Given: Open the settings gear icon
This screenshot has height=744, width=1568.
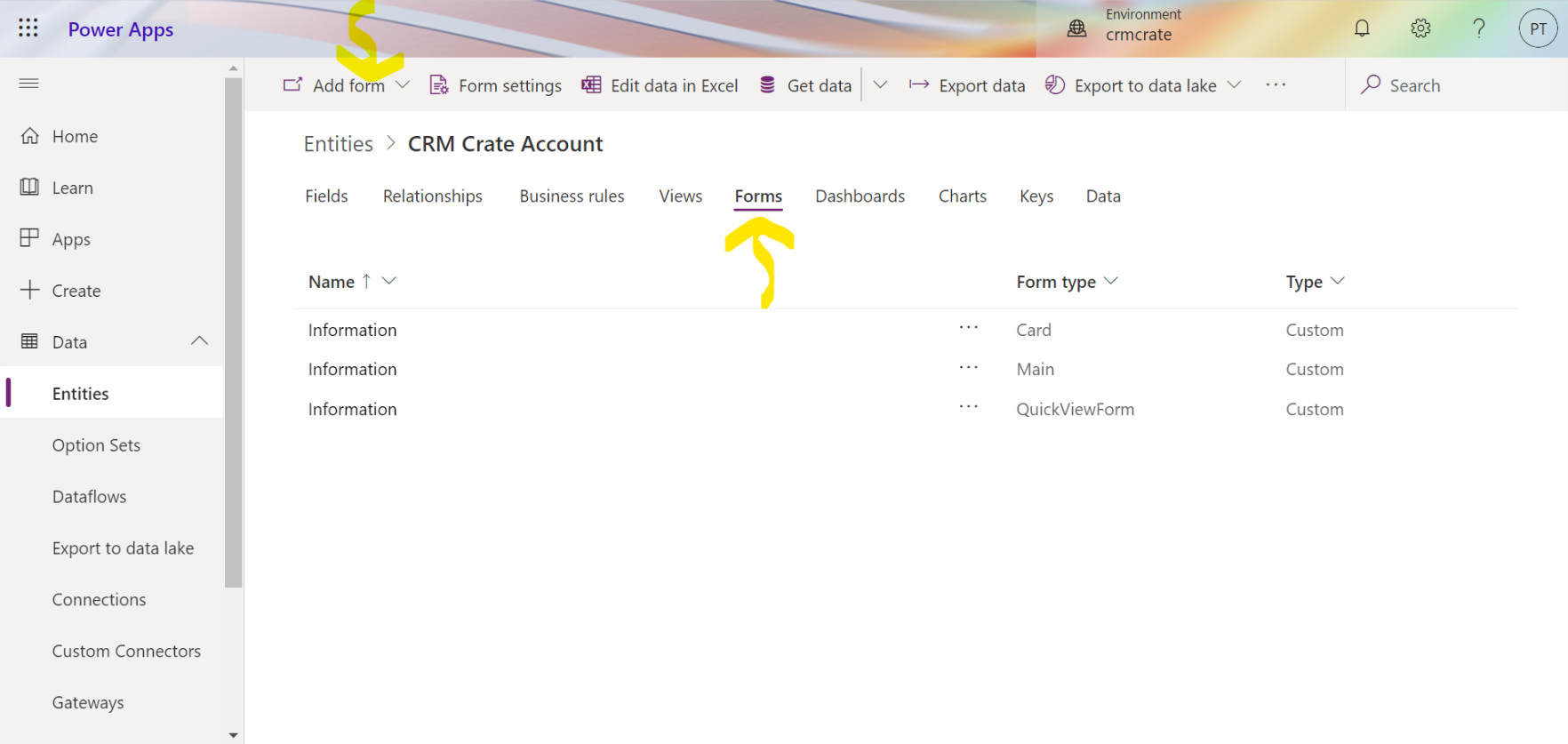Looking at the screenshot, I should [x=1420, y=28].
